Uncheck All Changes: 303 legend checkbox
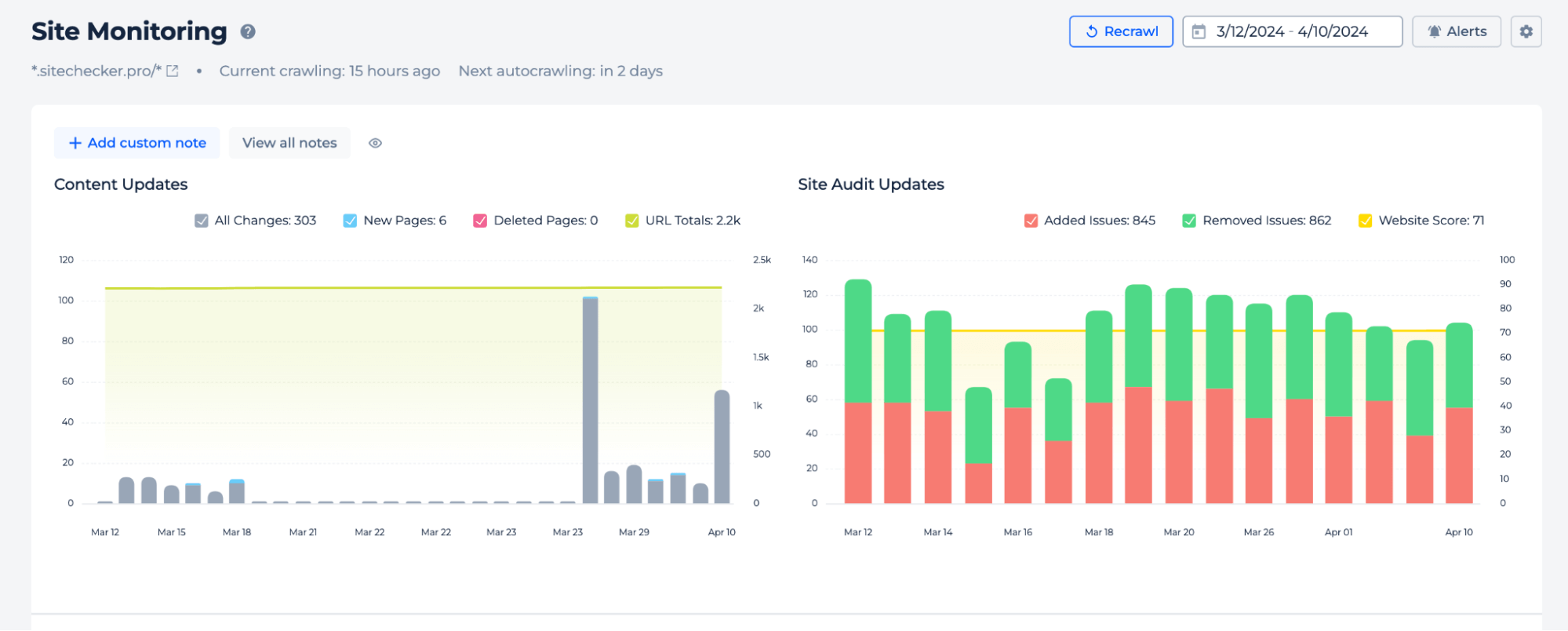The height and width of the screenshot is (631, 1568). coord(202,221)
